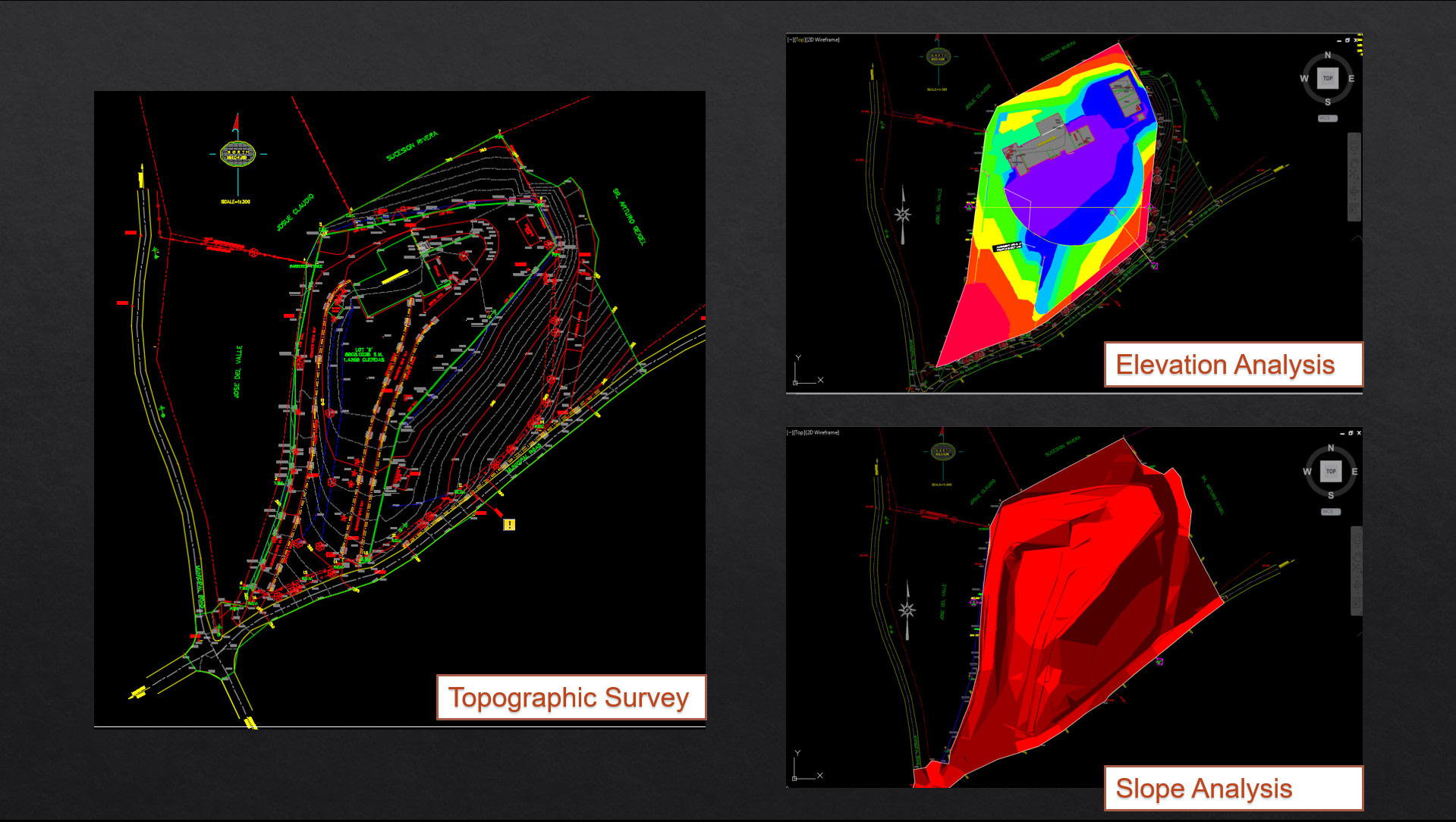Click the TOP face of the Elevation Analysis ViewCube
Screen dimensions: 1456x822
pos(1328,78)
